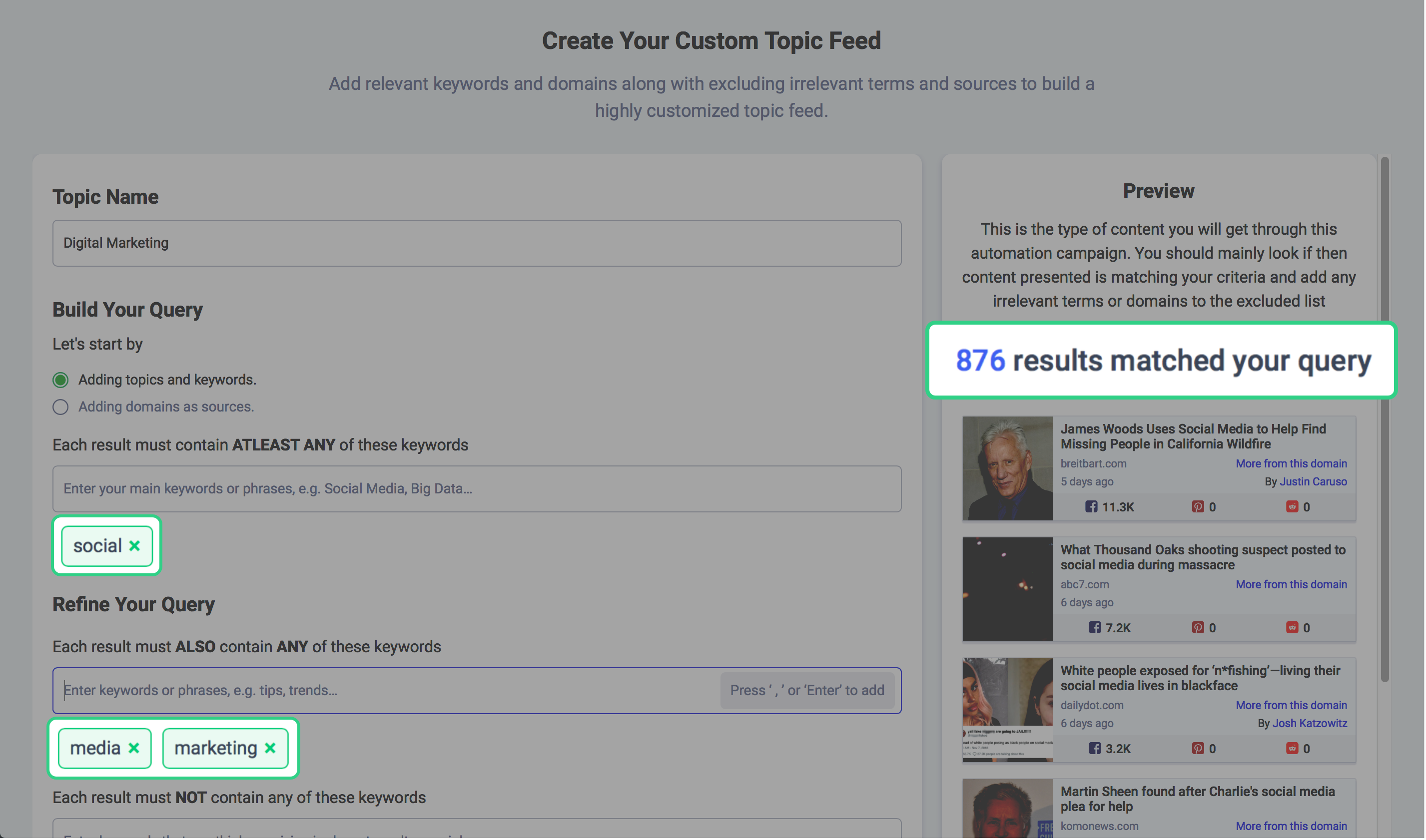Open 'What Thousand Oaks shooting suspect' title
Image resolution: width=1426 pixels, height=840 pixels.
tap(1203, 558)
